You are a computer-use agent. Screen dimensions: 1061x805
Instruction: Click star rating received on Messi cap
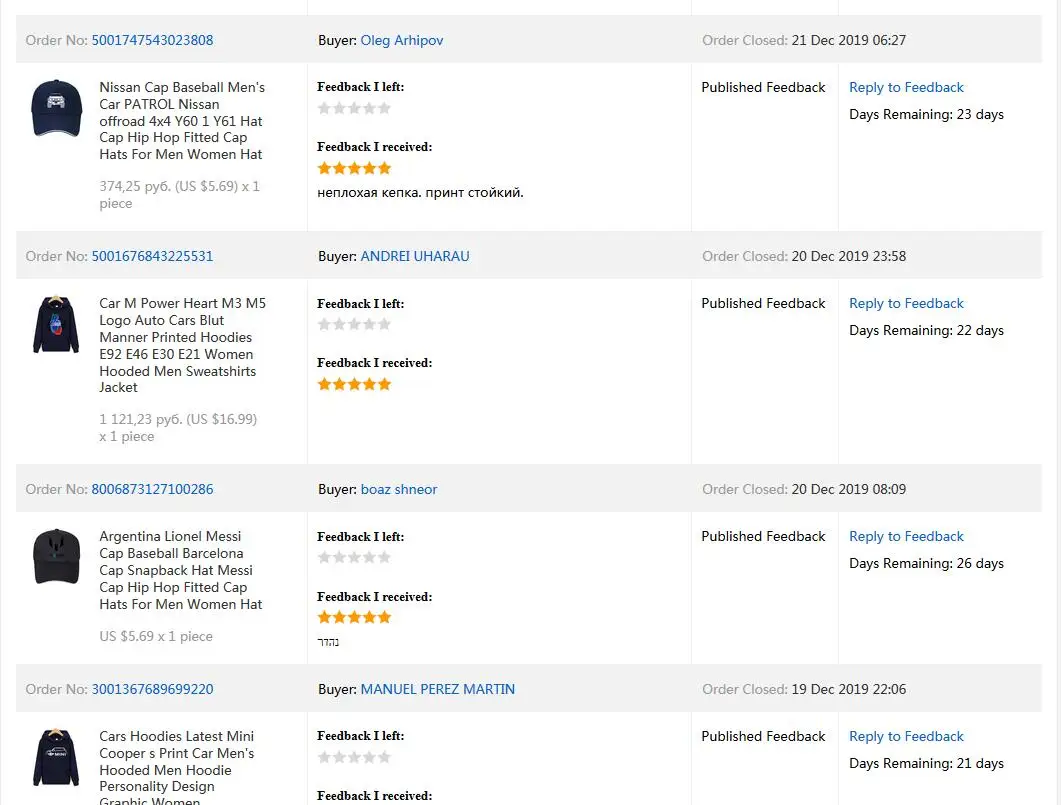click(354, 617)
